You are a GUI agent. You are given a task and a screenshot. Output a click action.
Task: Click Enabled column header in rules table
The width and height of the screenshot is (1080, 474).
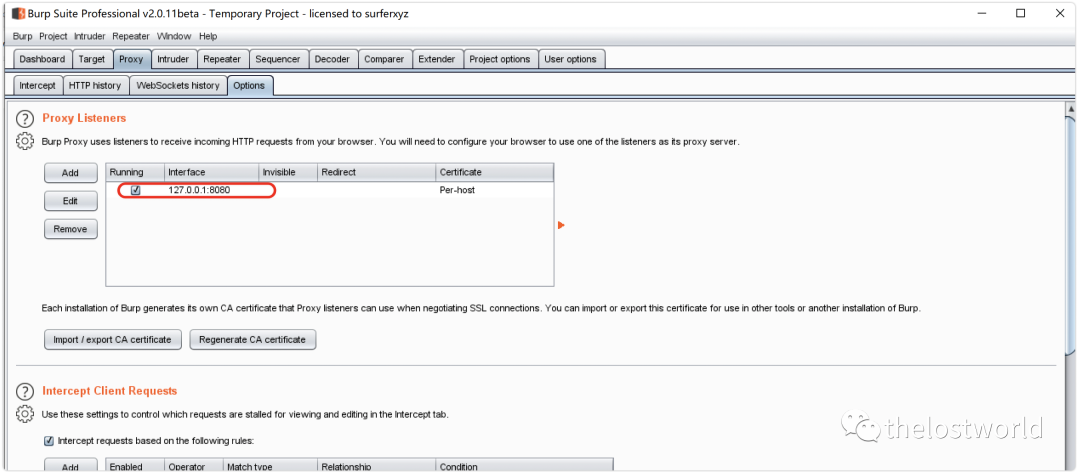[x=135, y=466]
